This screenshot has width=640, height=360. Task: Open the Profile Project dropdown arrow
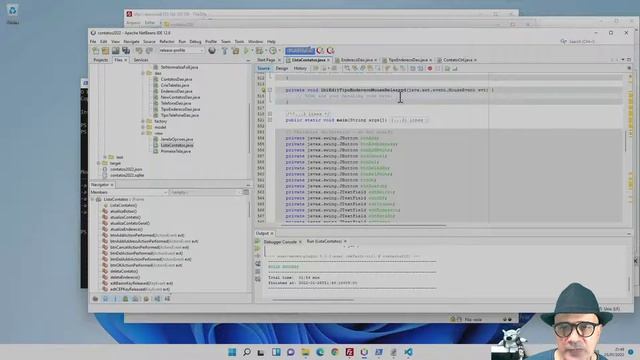(x=279, y=51)
